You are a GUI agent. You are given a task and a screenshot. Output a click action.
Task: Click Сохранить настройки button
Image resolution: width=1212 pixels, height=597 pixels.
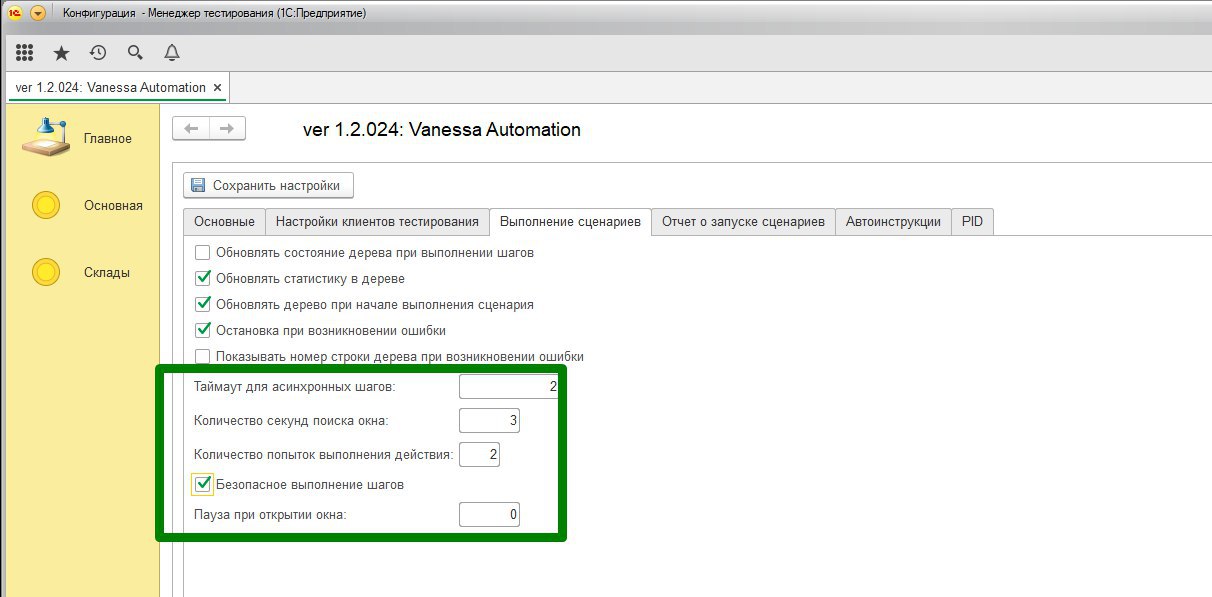(268, 185)
